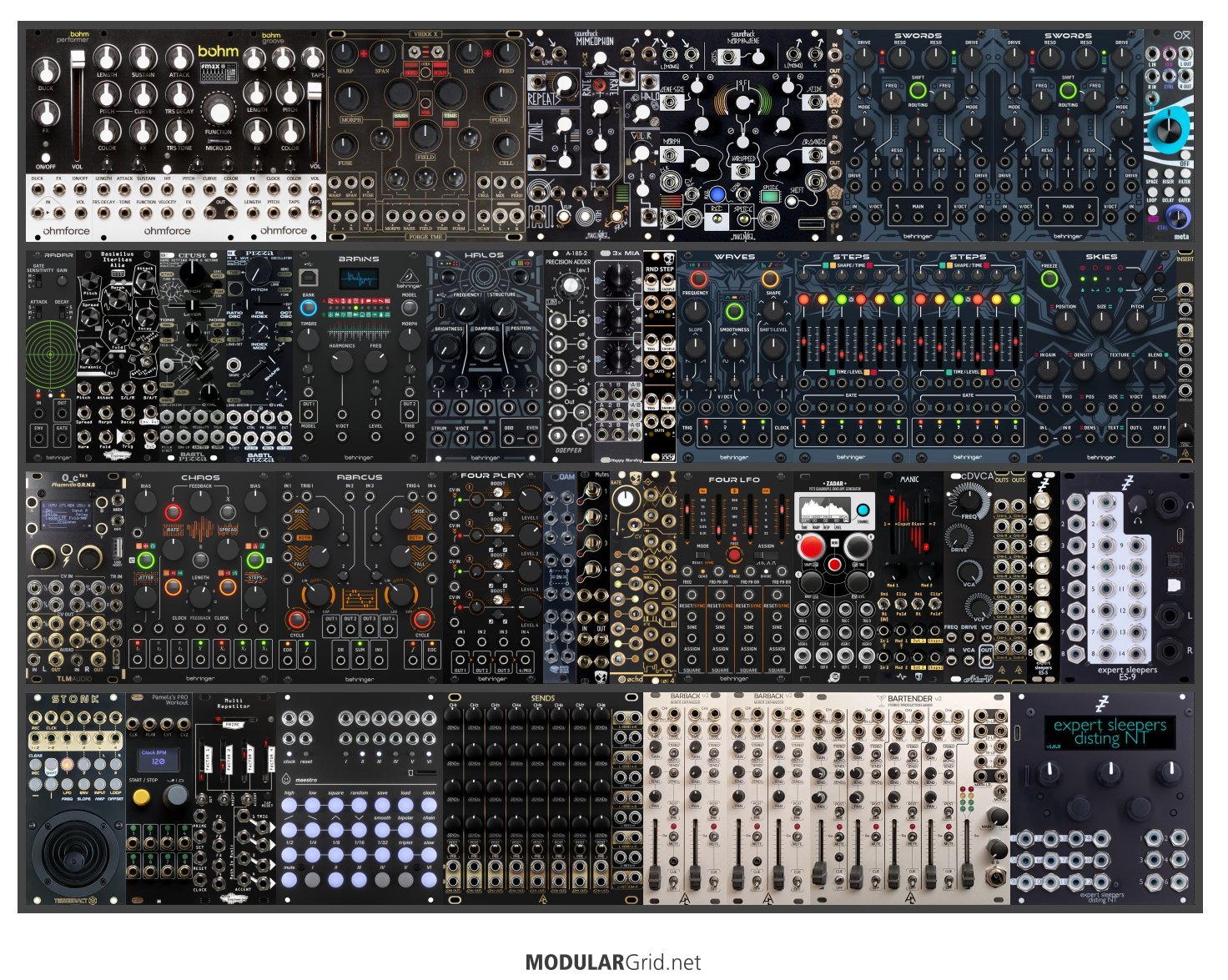Click the Behringer triangle logo on Brains

(x=409, y=274)
